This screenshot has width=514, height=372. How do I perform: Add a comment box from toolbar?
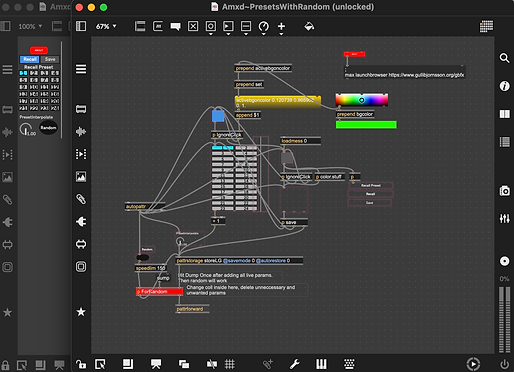click(x=175, y=26)
